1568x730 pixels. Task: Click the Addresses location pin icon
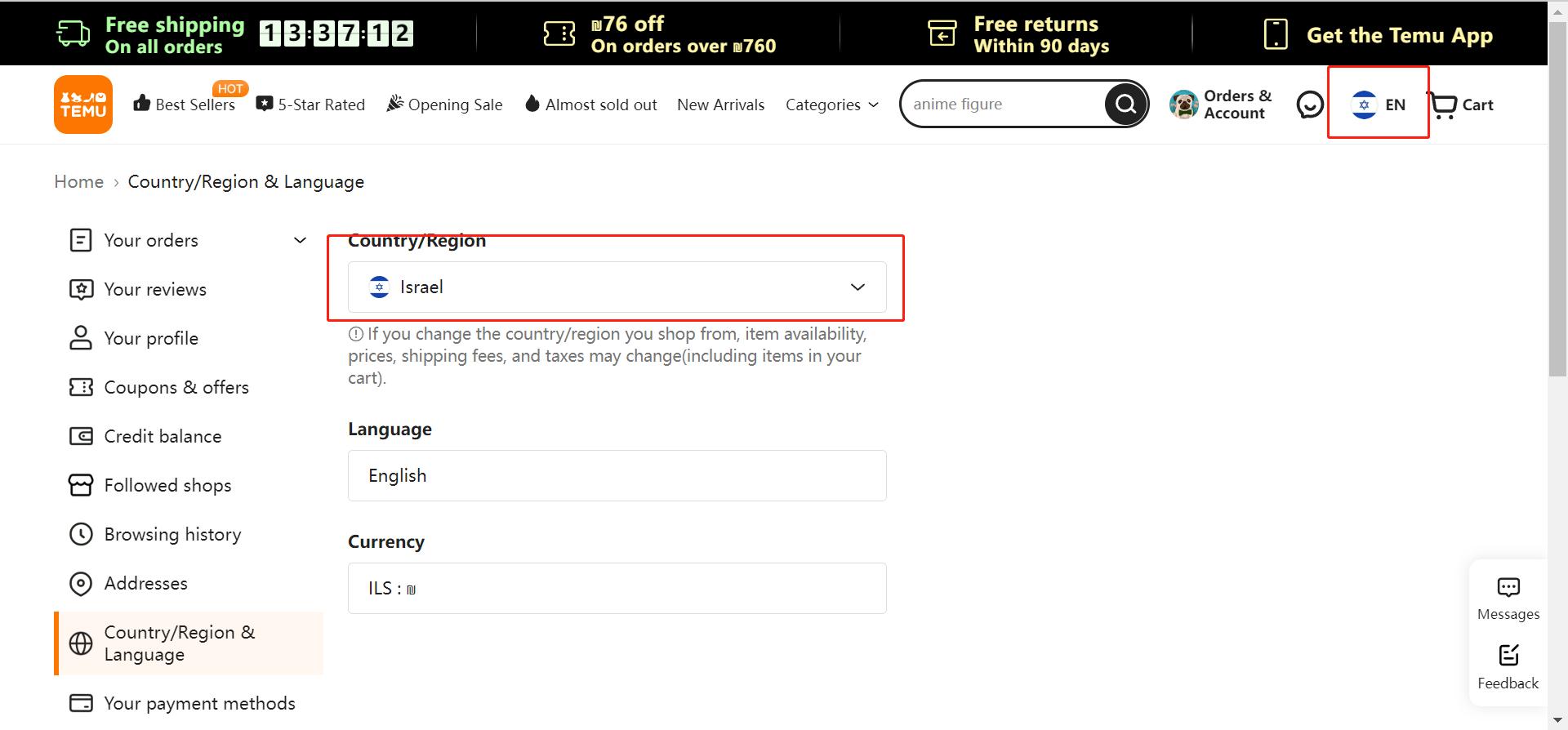pos(81,584)
